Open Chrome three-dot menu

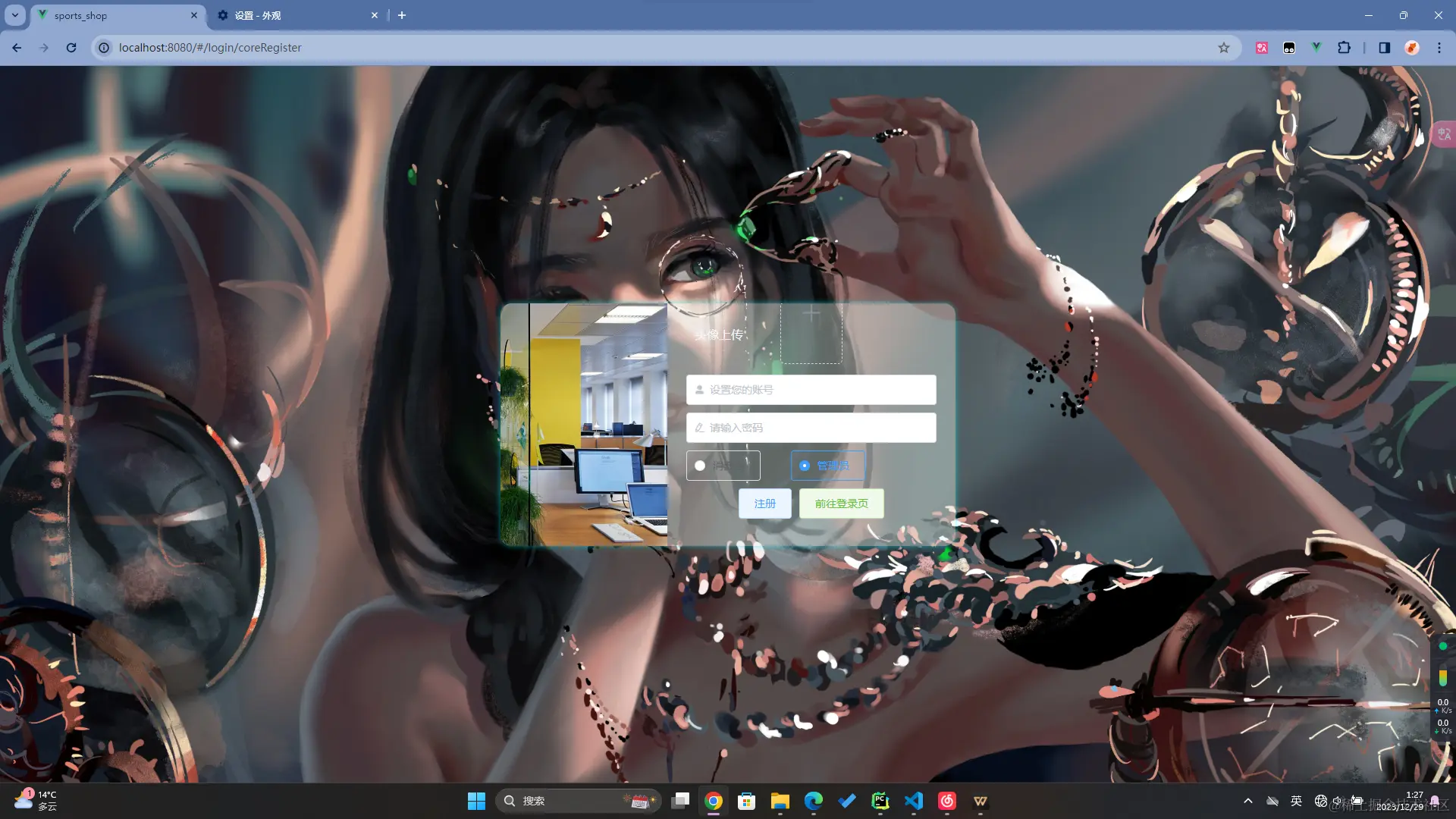1439,48
